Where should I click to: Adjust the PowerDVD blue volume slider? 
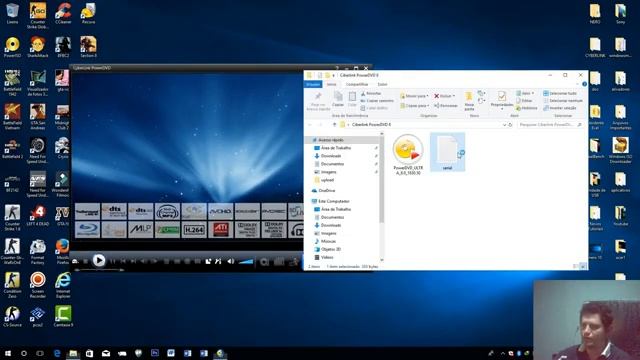coord(246,261)
